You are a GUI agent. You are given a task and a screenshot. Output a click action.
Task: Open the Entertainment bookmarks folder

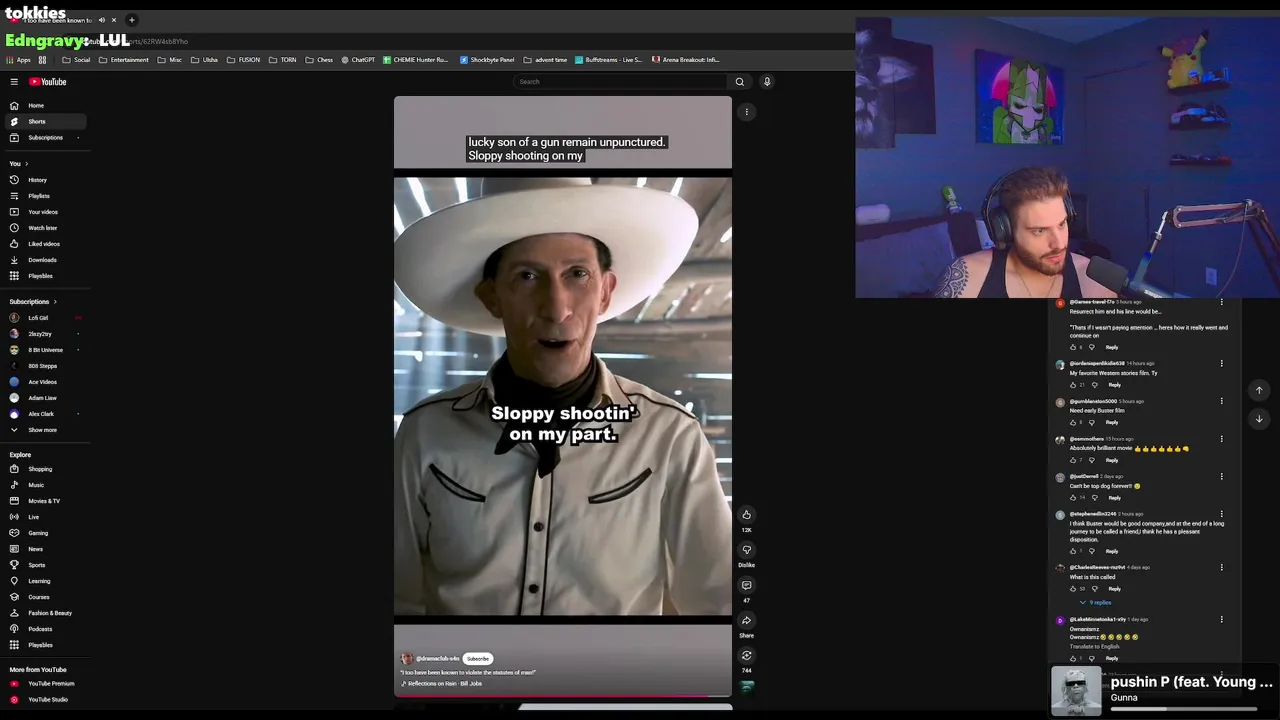tap(124, 60)
